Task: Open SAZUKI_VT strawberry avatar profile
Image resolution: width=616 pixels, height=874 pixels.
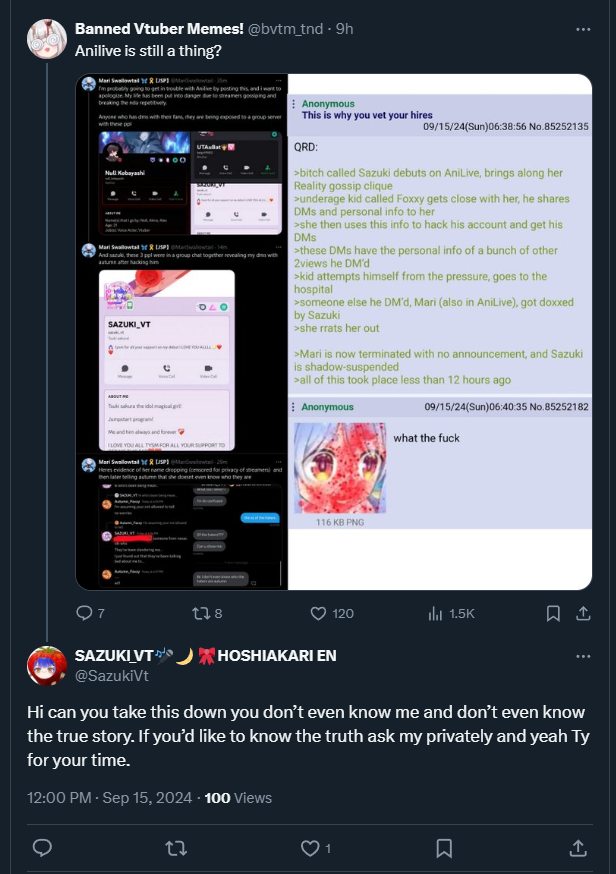Action: click(47, 666)
